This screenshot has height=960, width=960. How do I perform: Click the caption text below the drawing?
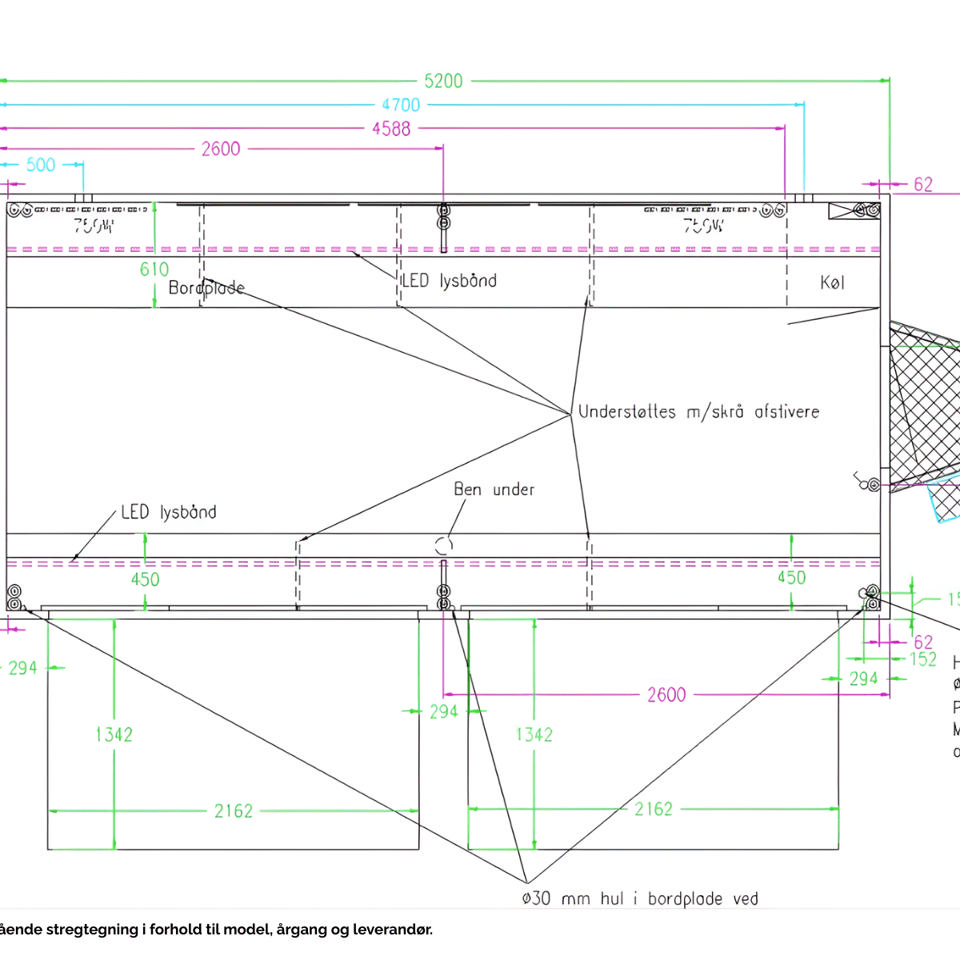pos(216,930)
